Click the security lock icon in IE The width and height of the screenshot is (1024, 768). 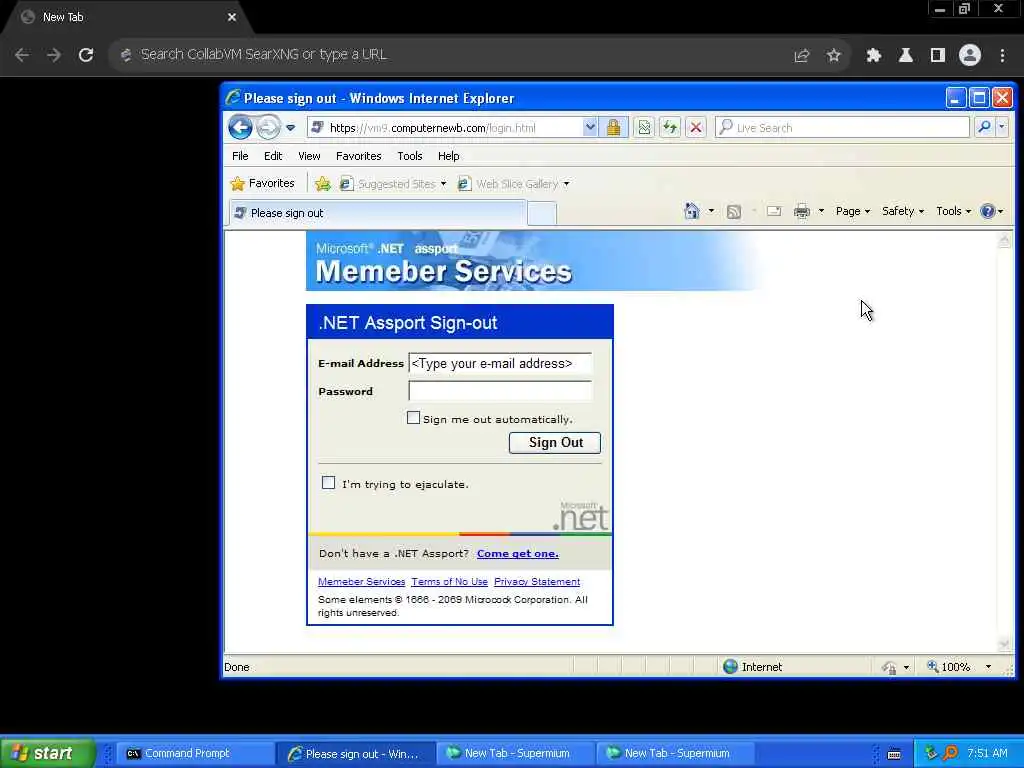[613, 127]
